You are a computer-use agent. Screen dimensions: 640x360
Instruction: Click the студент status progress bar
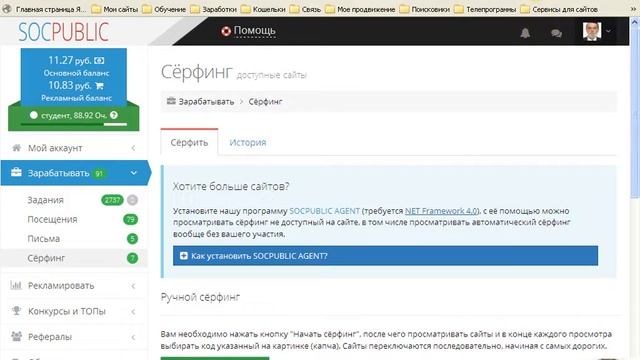point(74,124)
